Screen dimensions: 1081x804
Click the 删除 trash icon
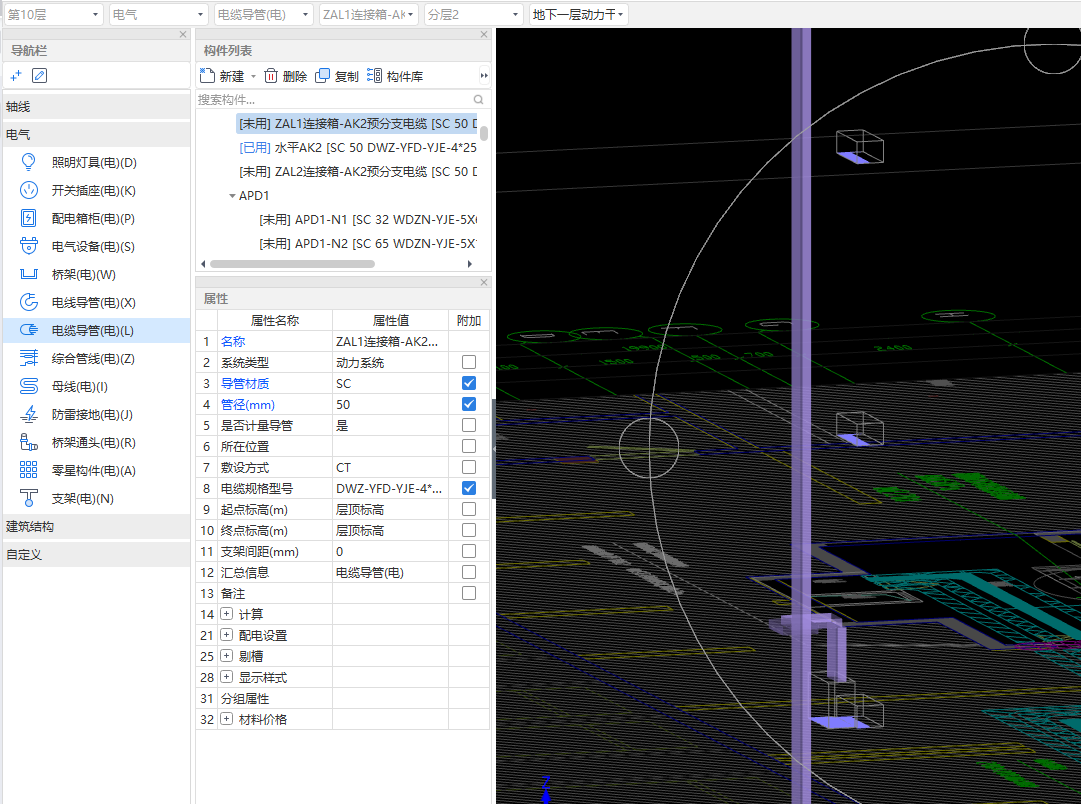pyautogui.click(x=271, y=76)
